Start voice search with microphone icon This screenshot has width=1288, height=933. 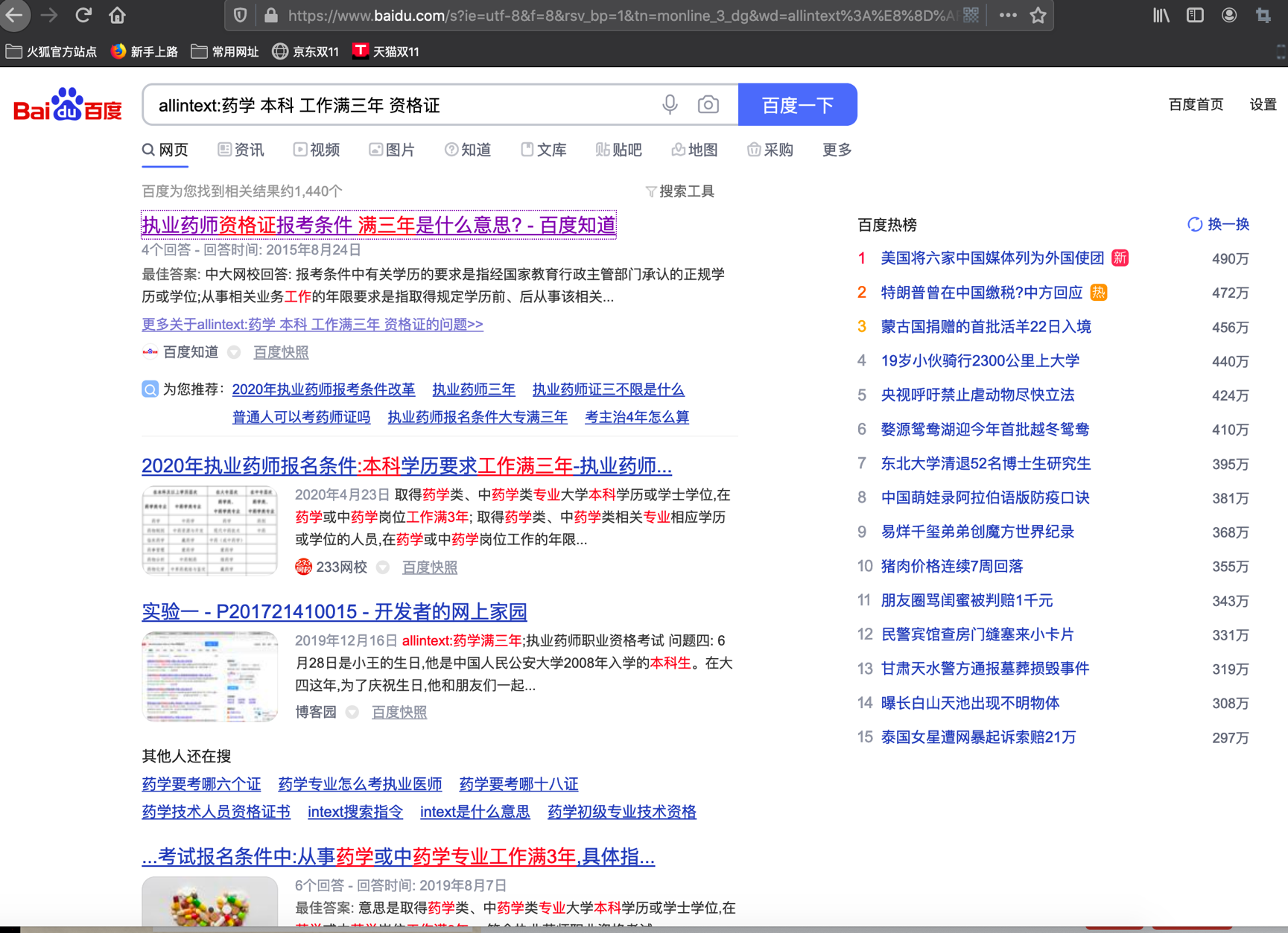click(670, 105)
